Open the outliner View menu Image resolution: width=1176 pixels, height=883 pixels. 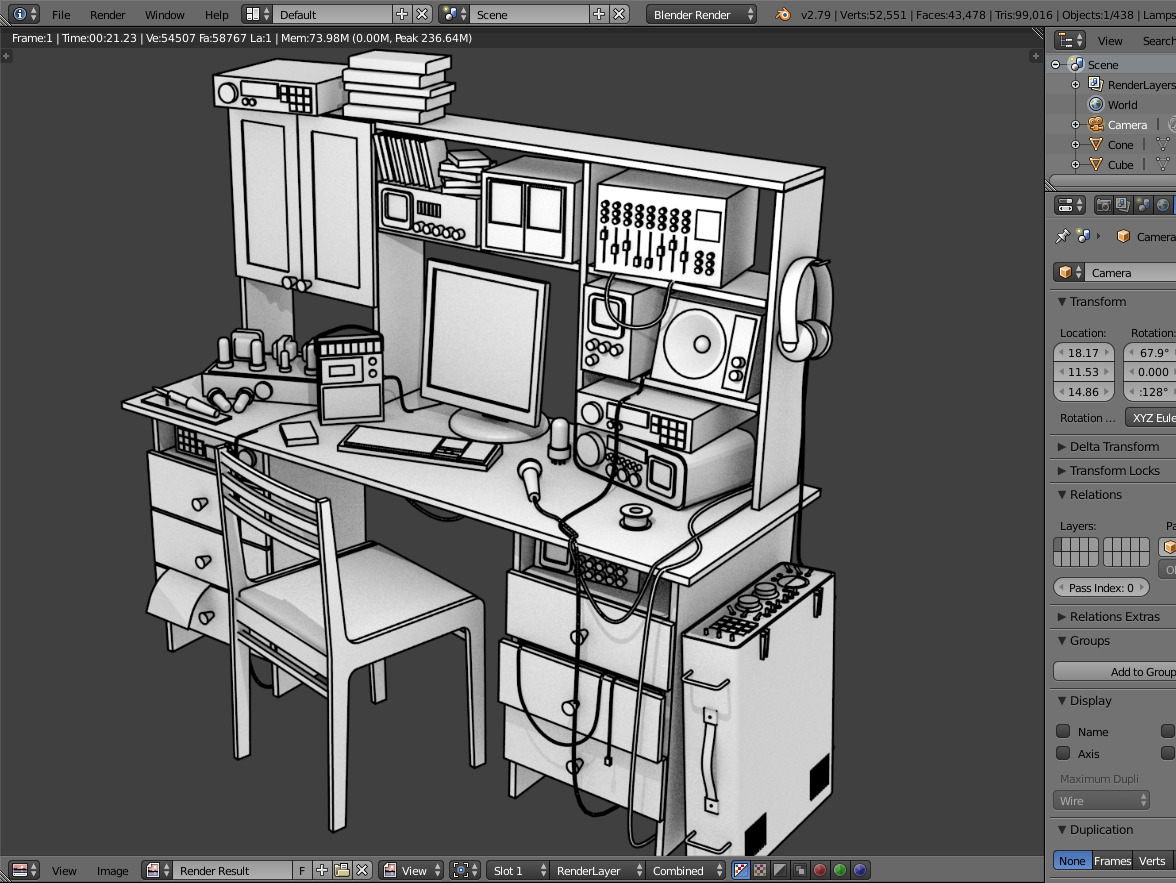[1110, 41]
